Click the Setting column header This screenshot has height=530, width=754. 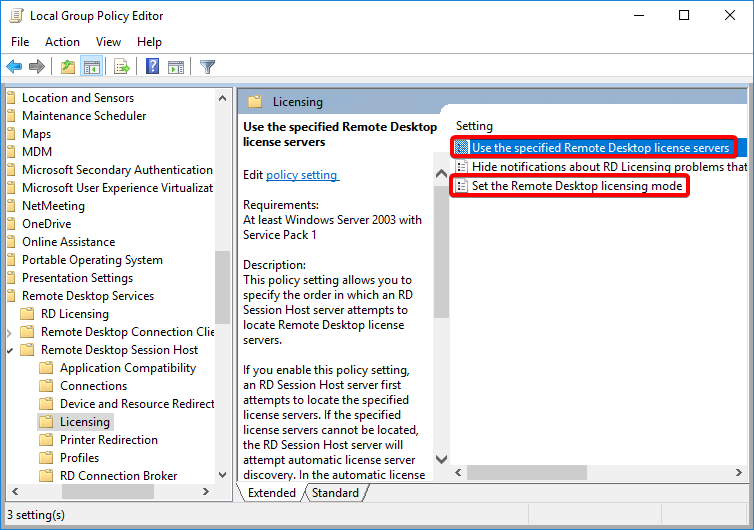[x=475, y=126]
